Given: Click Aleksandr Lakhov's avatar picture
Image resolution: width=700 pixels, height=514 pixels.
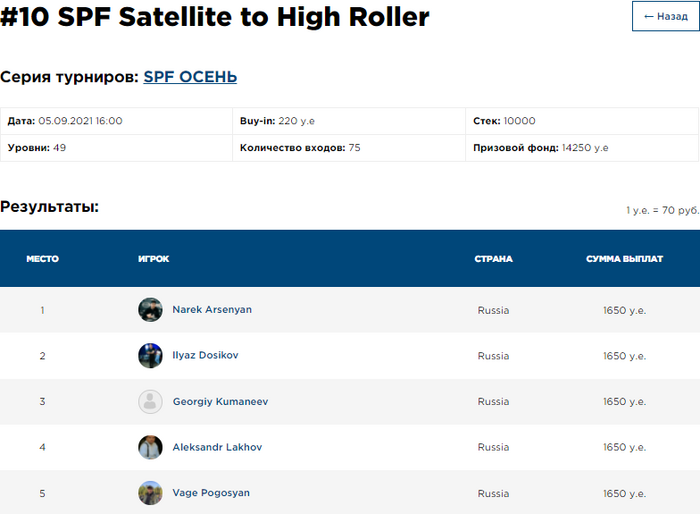Looking at the screenshot, I should click(x=150, y=448).
